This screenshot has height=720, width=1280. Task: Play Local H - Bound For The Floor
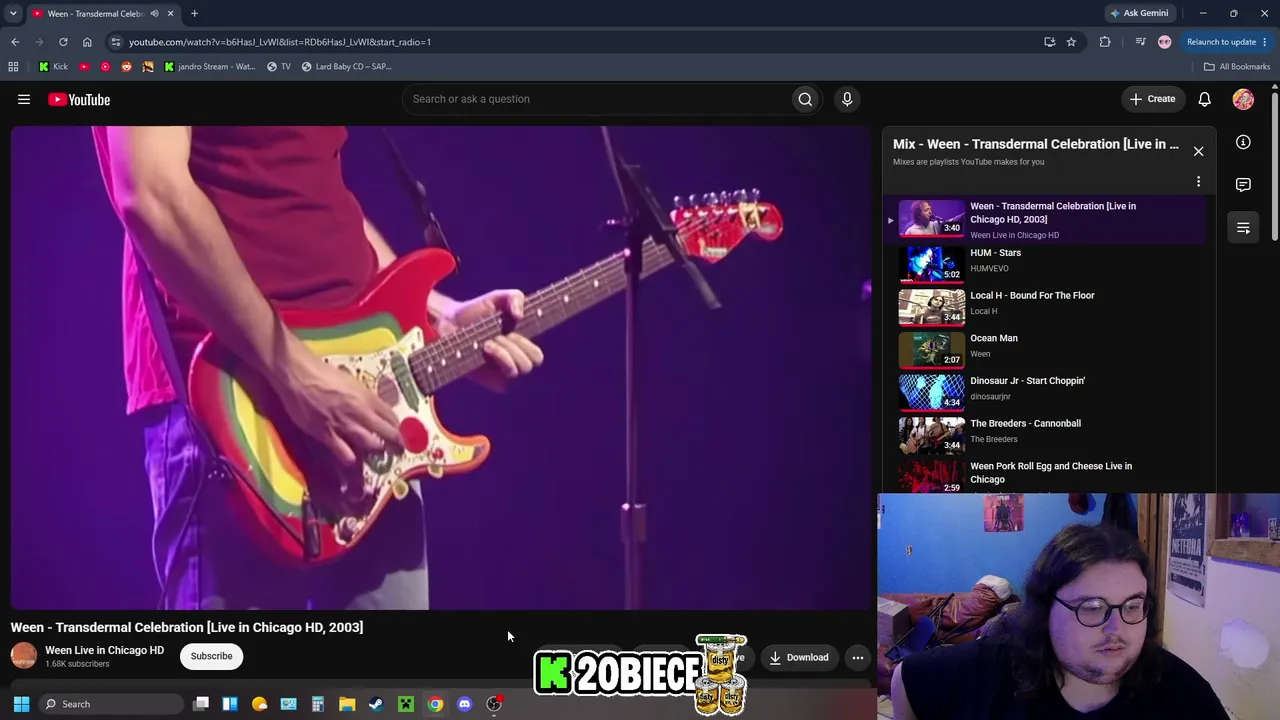tap(1045, 307)
